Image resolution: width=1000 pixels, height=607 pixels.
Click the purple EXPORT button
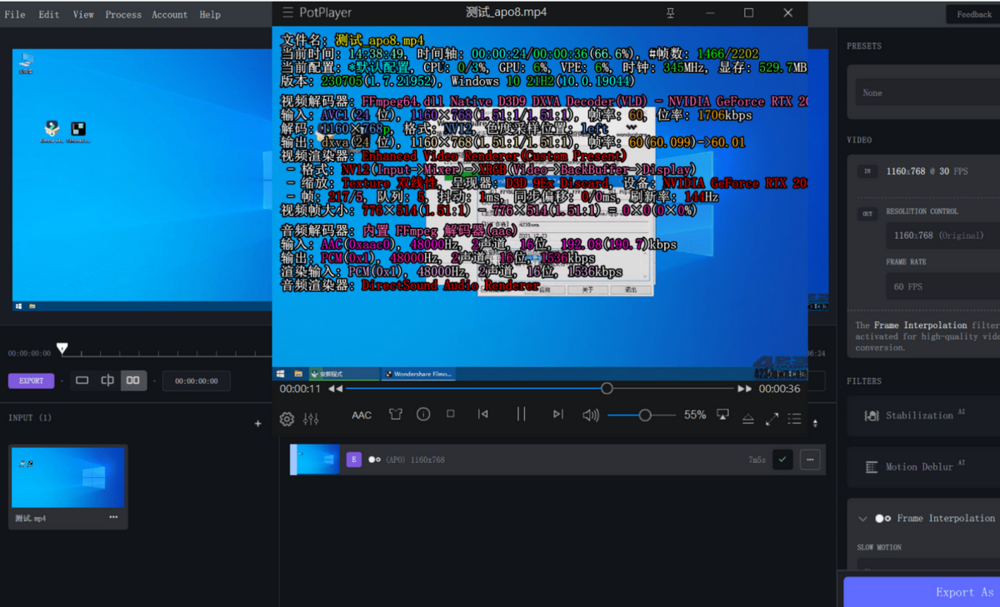point(31,381)
